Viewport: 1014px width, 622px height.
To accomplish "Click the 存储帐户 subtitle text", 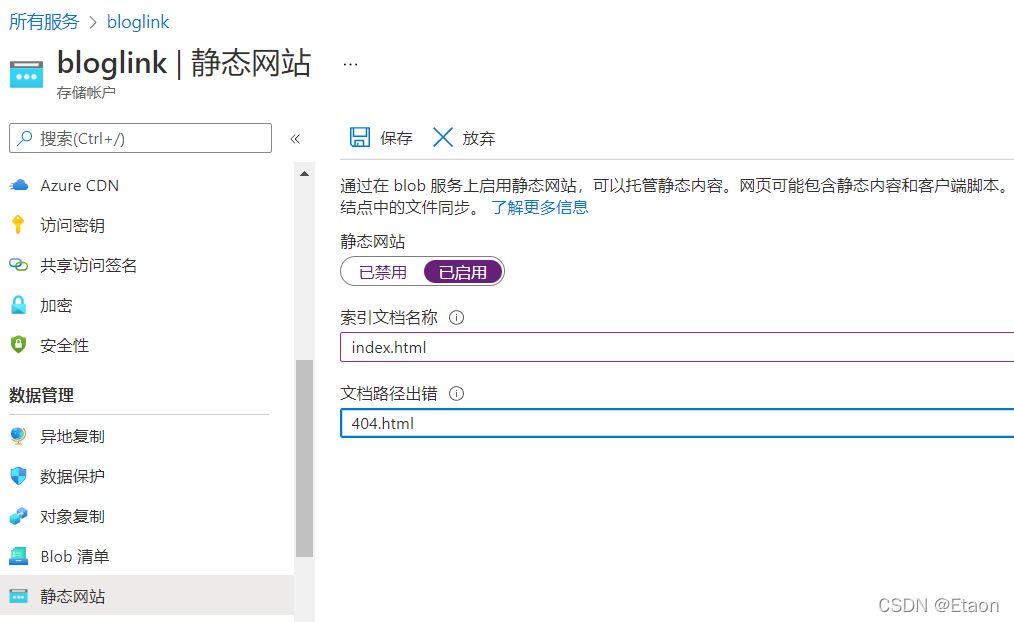I will tap(86, 92).
